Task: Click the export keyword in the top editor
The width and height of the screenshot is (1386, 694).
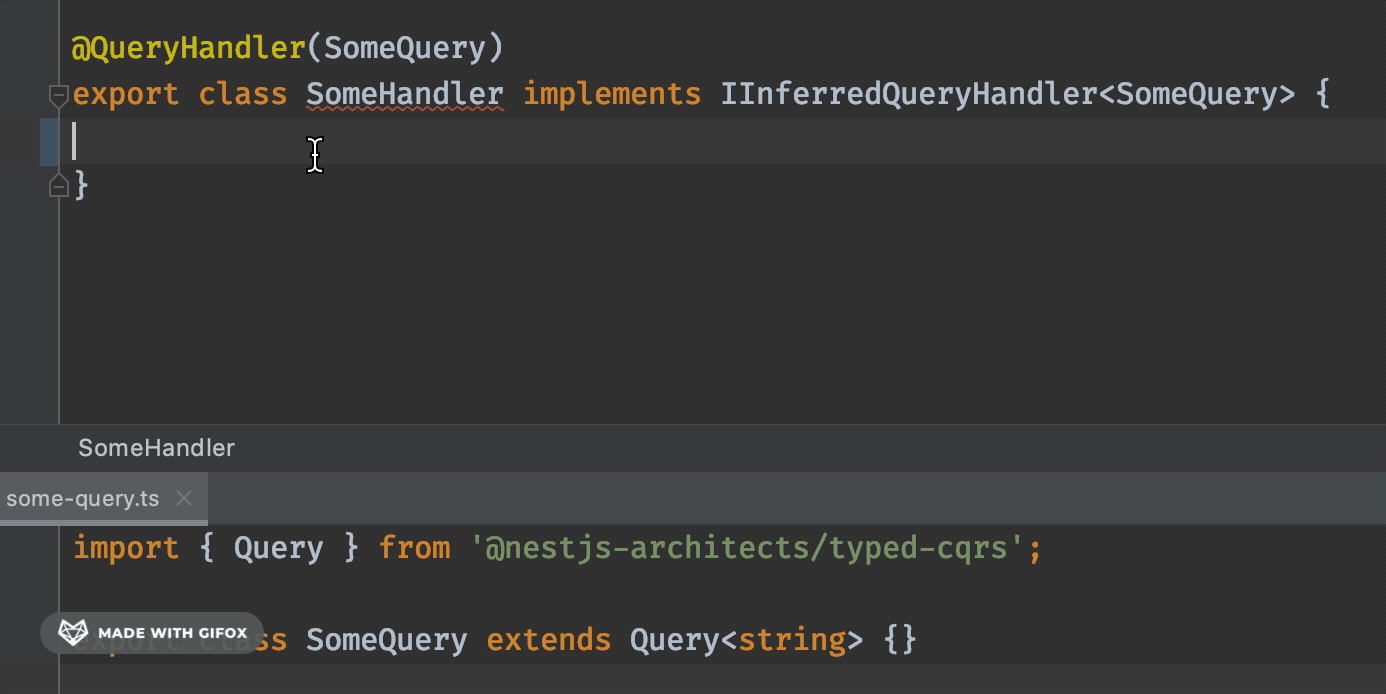Action: click(126, 95)
